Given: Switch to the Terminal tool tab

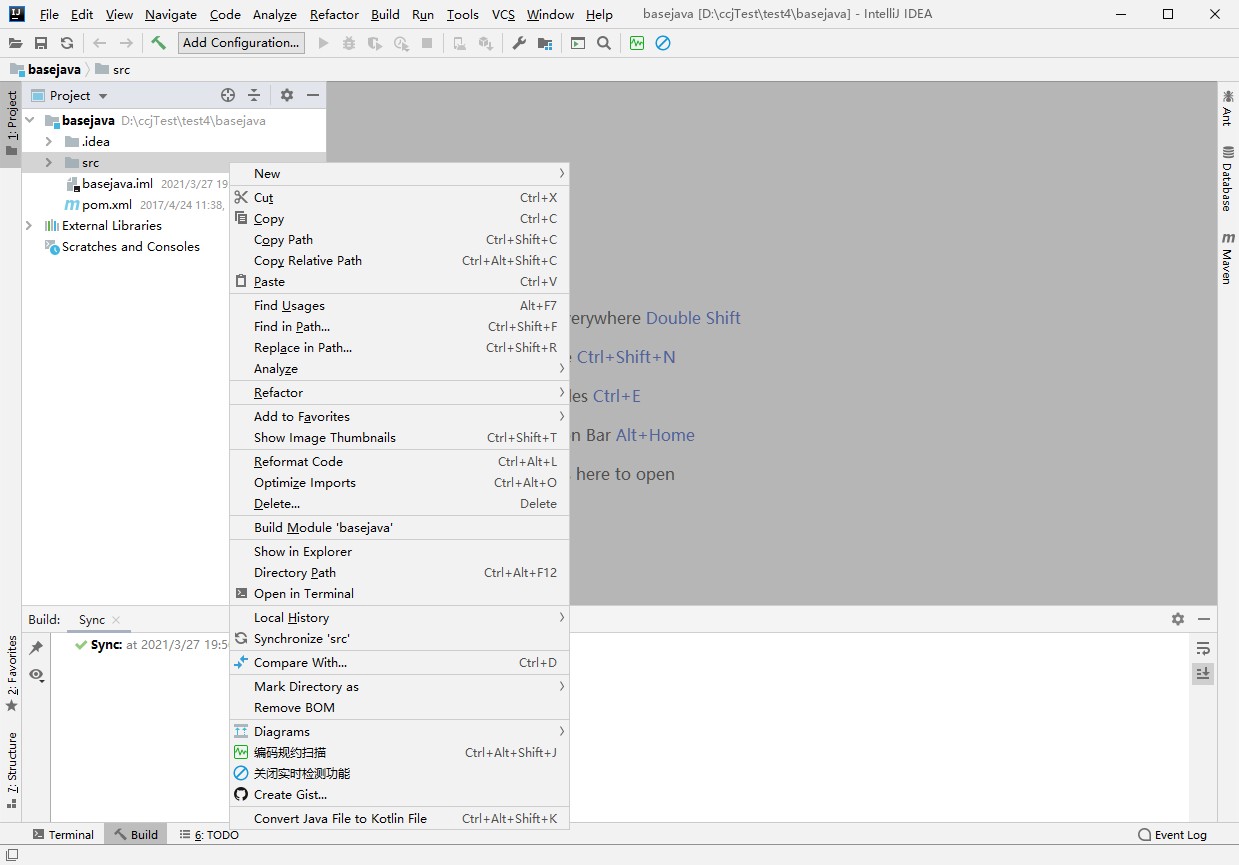Looking at the screenshot, I should coord(63,835).
